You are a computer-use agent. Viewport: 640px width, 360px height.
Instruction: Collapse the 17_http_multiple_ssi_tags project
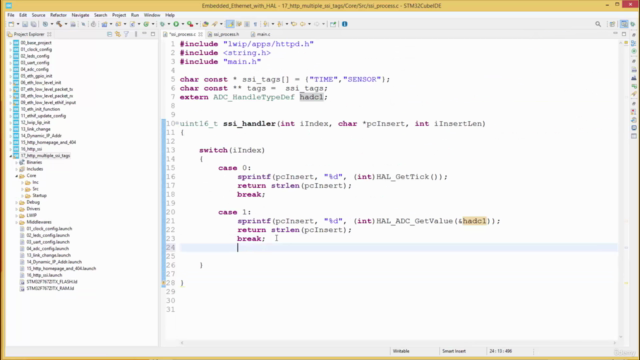(x=11, y=156)
